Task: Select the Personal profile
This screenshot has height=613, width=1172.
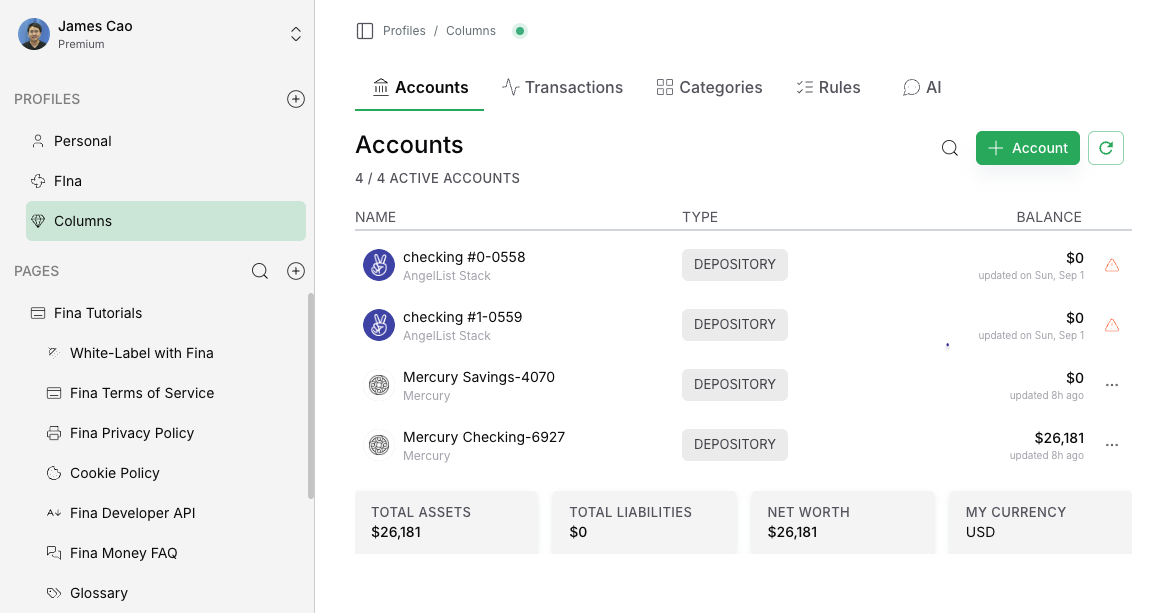Action: (x=82, y=141)
